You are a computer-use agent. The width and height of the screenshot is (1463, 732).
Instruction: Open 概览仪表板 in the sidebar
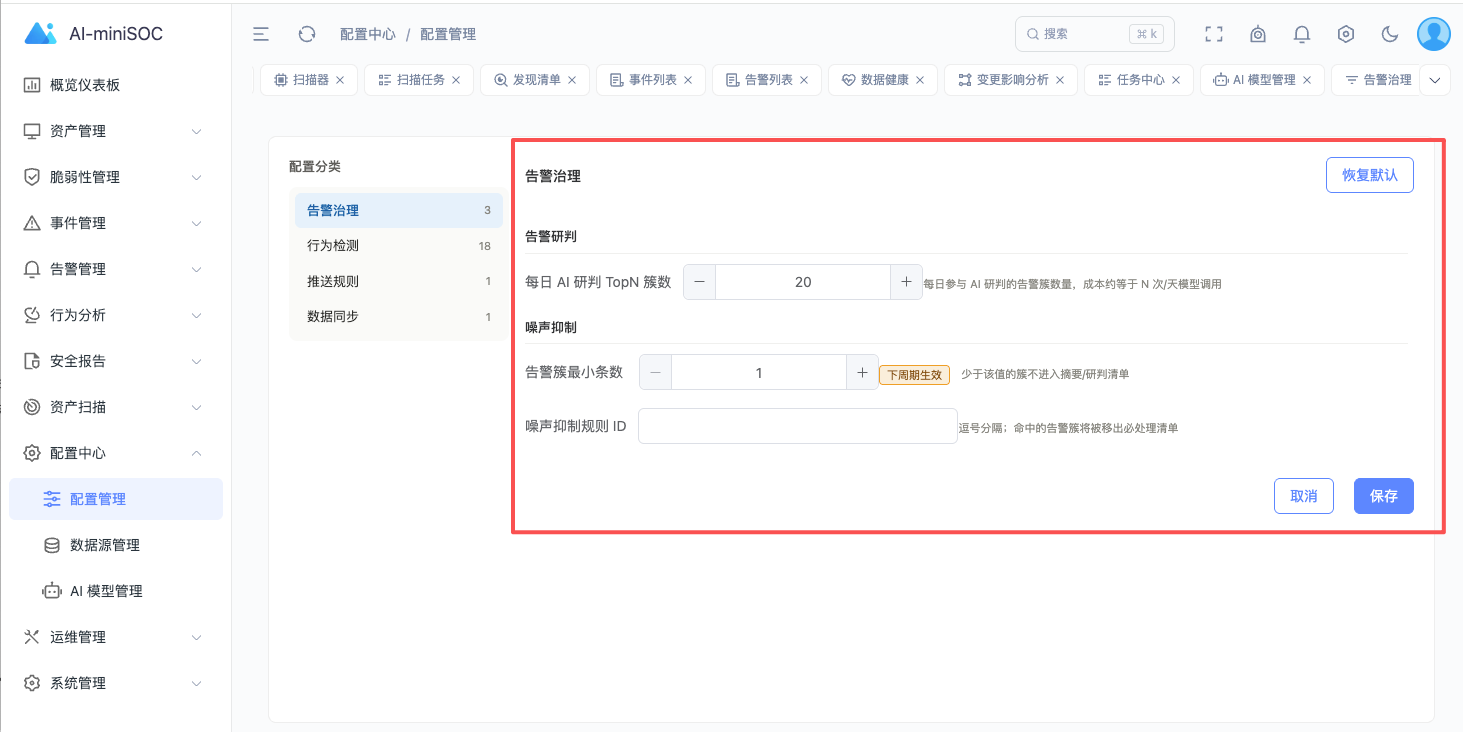point(116,85)
